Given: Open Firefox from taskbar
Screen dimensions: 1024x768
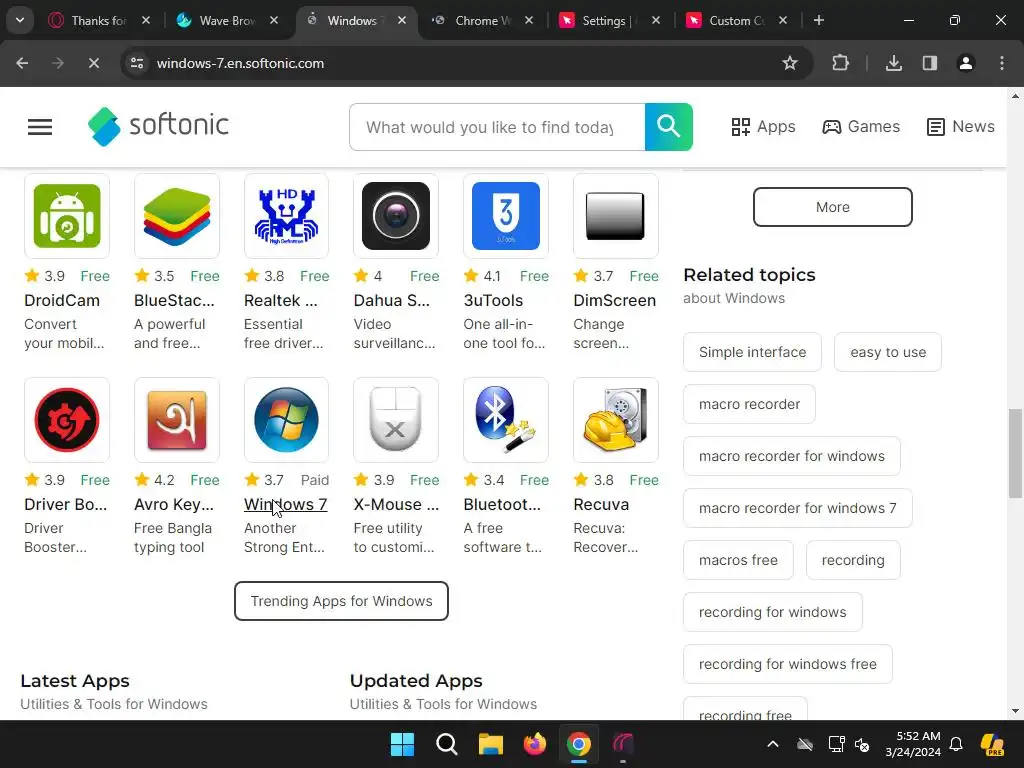Looking at the screenshot, I should point(534,744).
